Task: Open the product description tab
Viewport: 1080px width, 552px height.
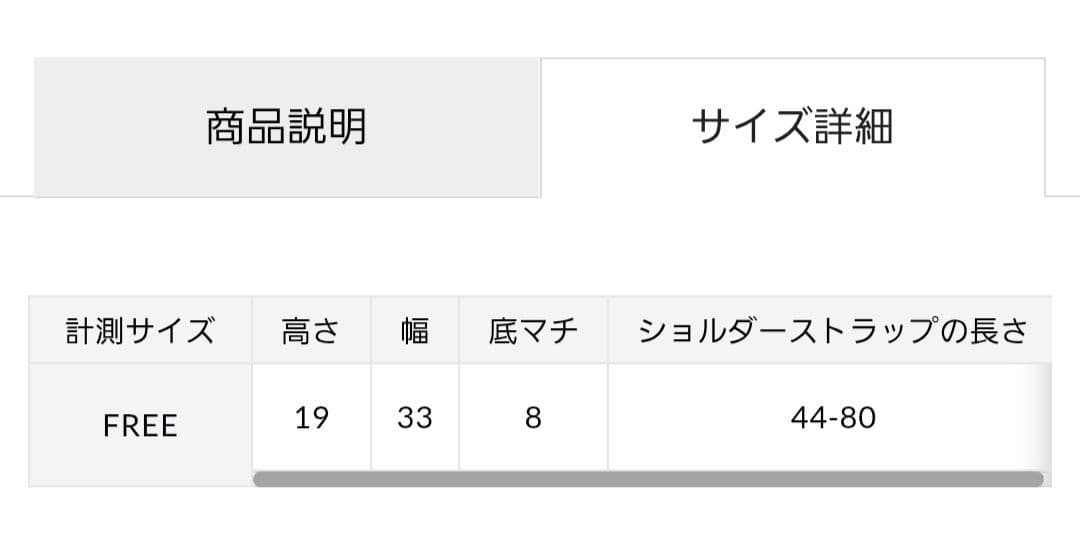Action: (287, 127)
